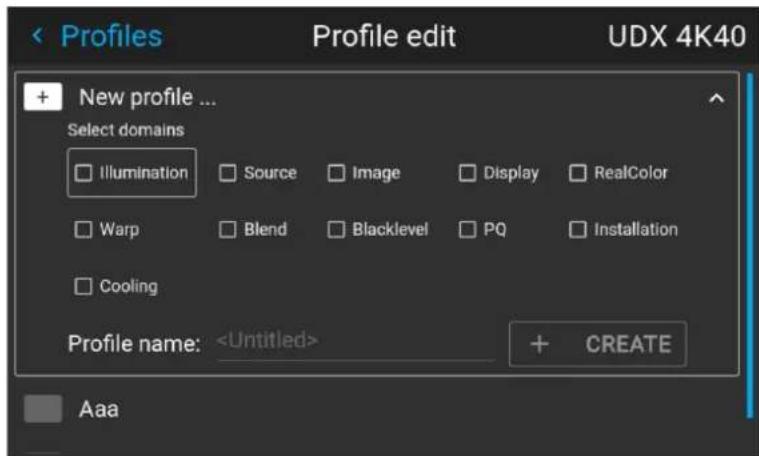Go back to Profiles
The width and height of the screenshot is (759, 456).
[x=97, y=36]
